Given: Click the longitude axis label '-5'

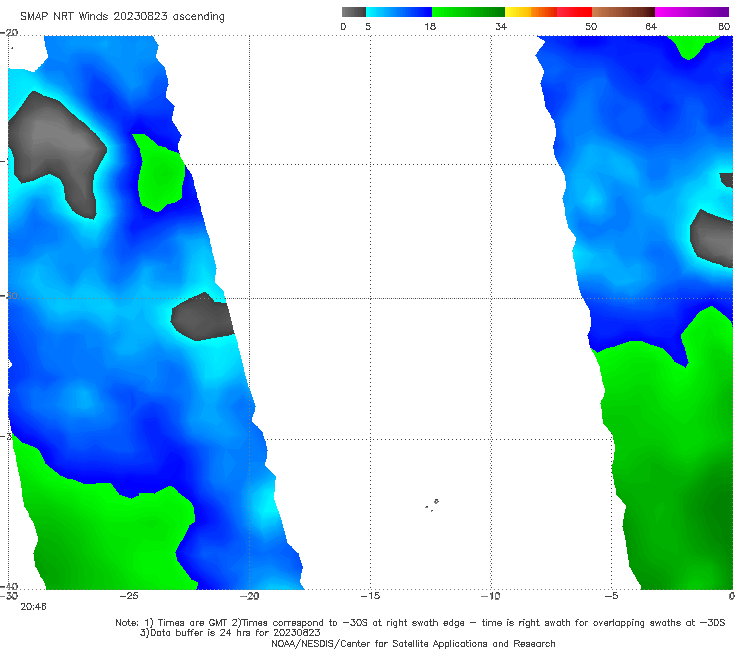Looking at the screenshot, I should (611, 596).
